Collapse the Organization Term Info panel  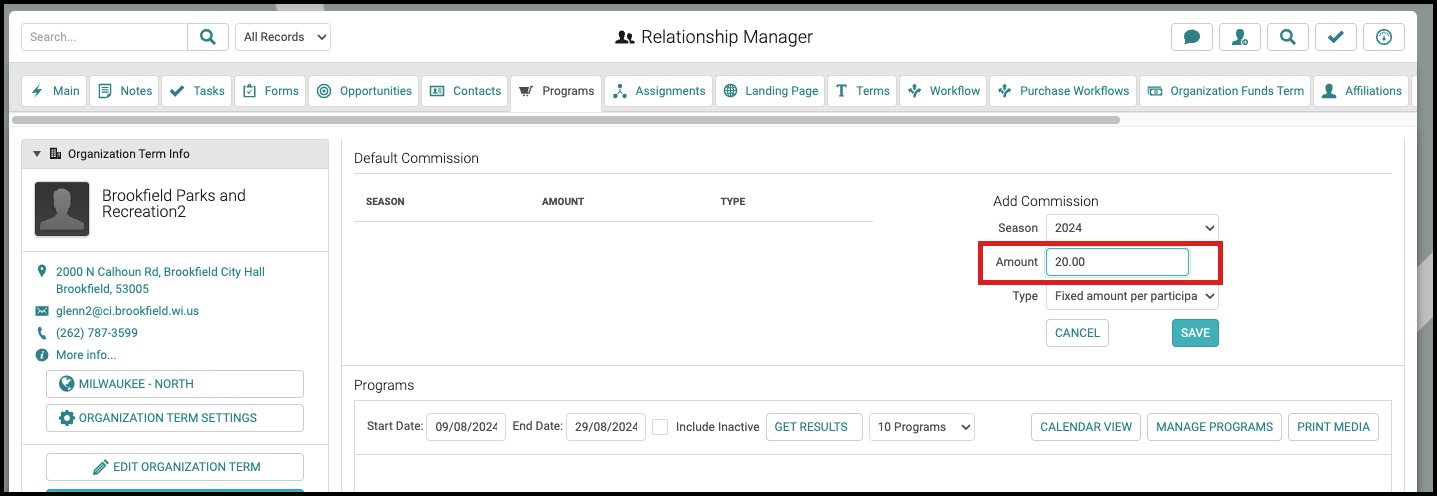click(37, 154)
